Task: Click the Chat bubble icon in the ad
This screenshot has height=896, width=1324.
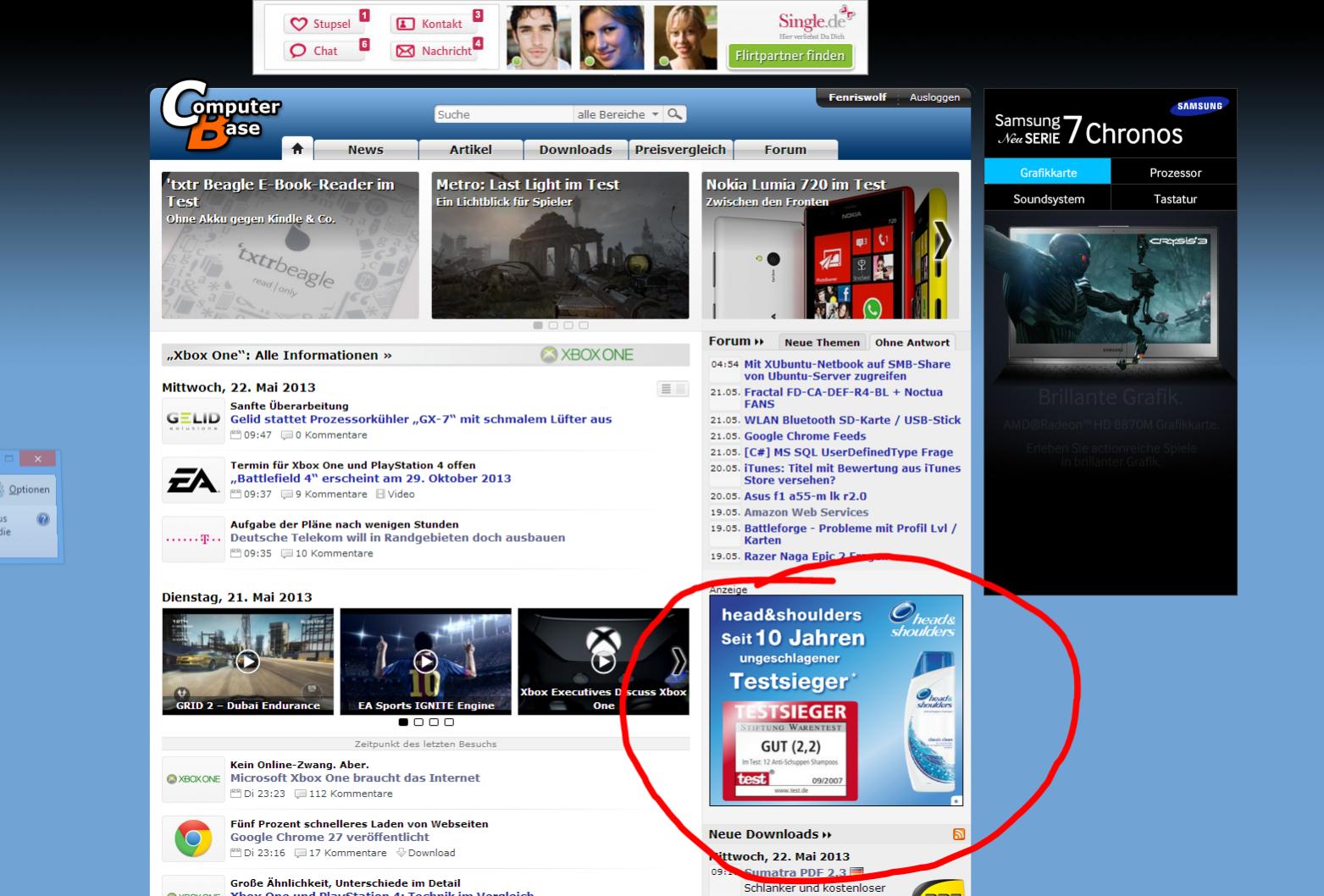Action: [298, 51]
